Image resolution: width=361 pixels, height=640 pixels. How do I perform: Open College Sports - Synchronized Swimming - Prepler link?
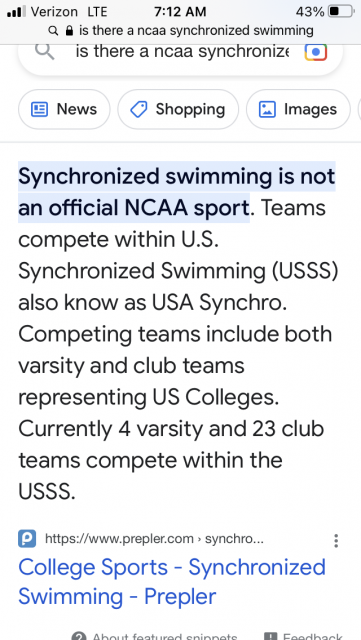tap(172, 581)
